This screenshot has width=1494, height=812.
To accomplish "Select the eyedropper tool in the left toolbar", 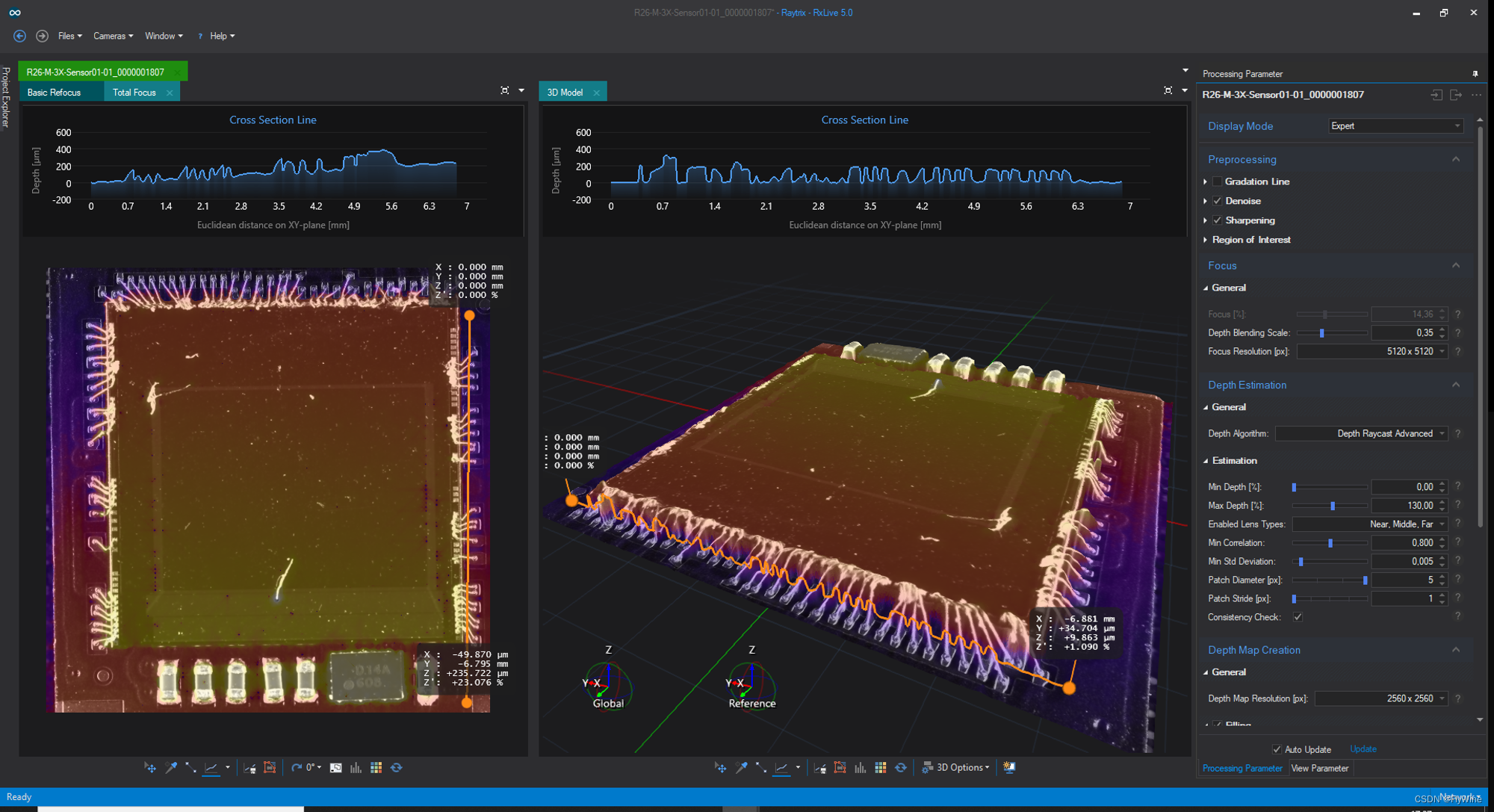I will coord(171,767).
